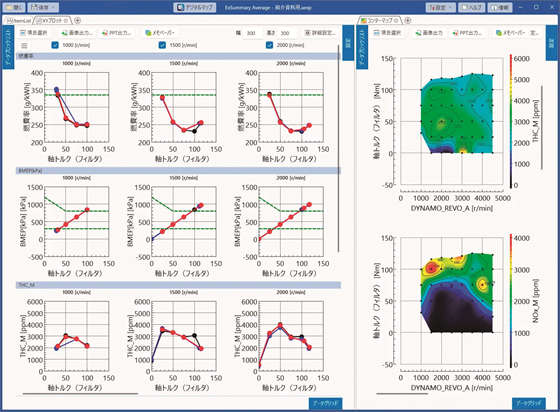This screenshot has width=560, height=412.
Task: Click the データグリッド button under the XY plots
Action: (325, 403)
